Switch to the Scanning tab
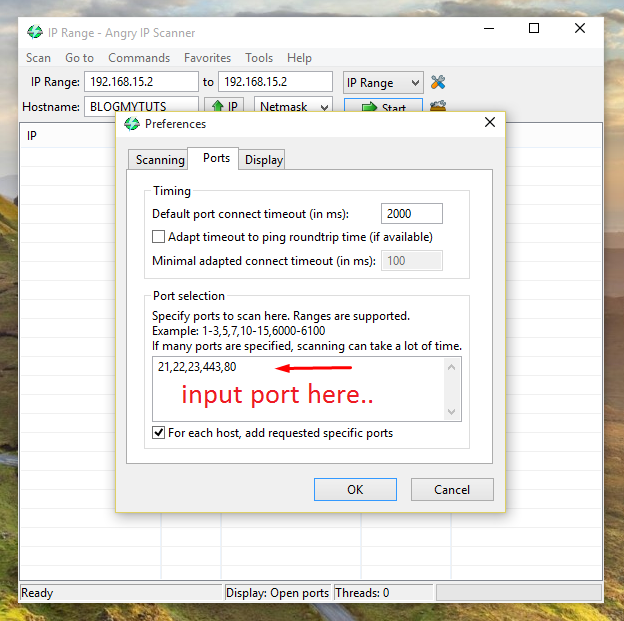 point(160,160)
